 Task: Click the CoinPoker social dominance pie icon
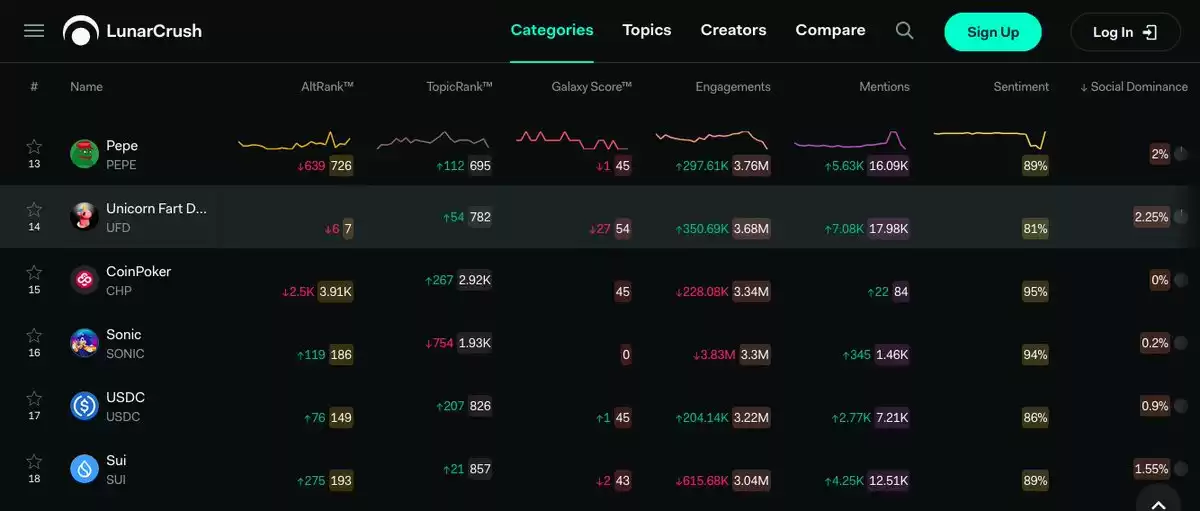coord(1180,280)
